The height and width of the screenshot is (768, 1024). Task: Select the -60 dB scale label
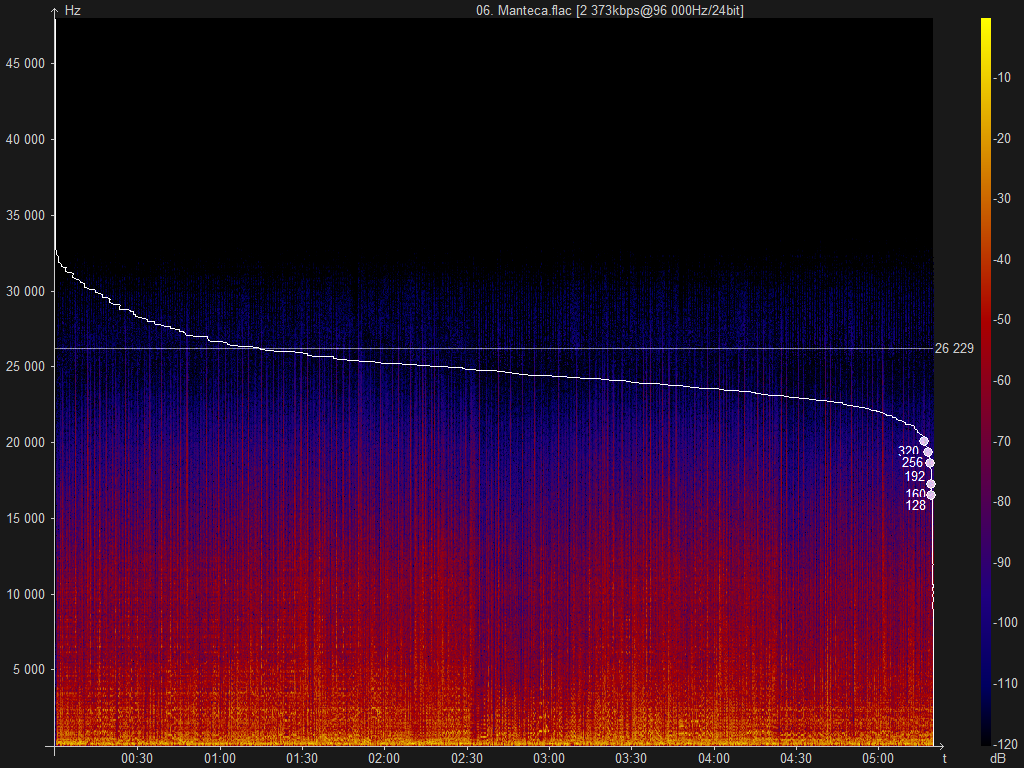[x=1002, y=380]
